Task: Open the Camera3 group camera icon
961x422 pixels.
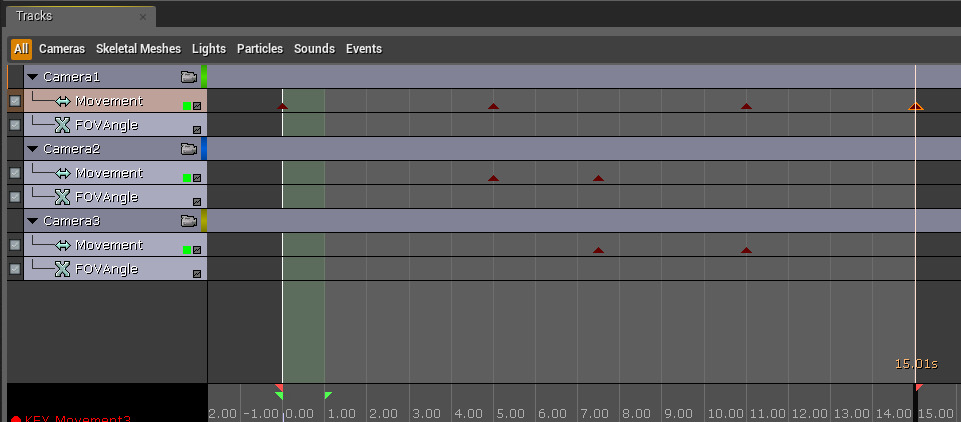Action: click(189, 220)
